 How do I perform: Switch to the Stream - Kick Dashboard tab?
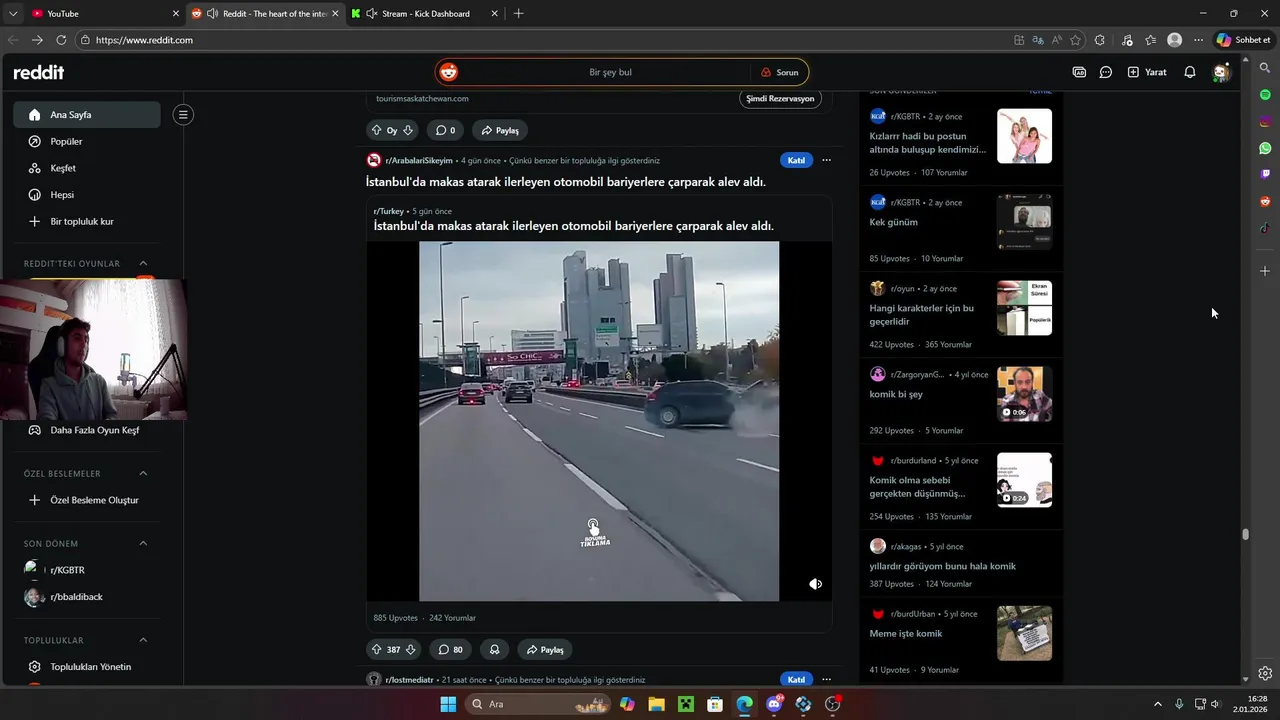point(425,14)
